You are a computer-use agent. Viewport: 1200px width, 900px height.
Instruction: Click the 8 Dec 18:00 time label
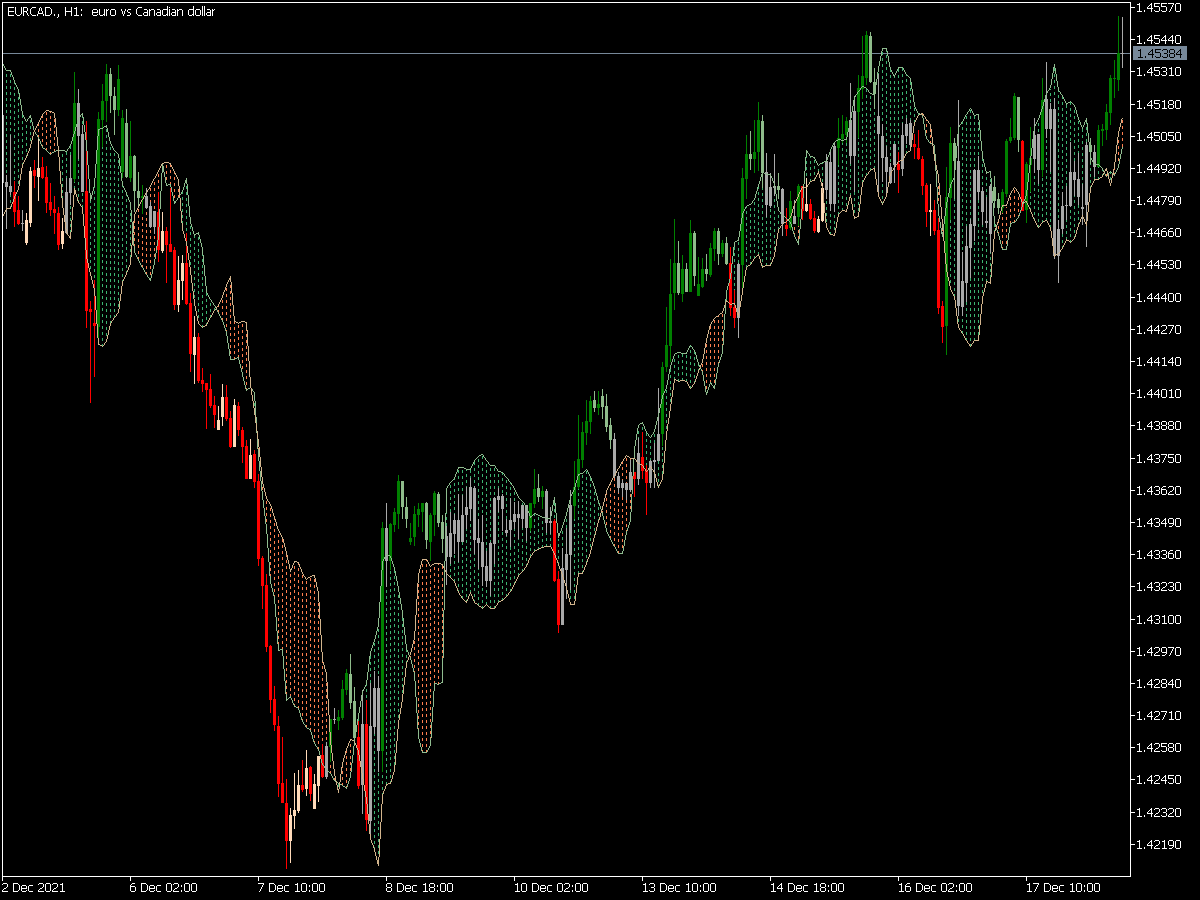pyautogui.click(x=419, y=887)
